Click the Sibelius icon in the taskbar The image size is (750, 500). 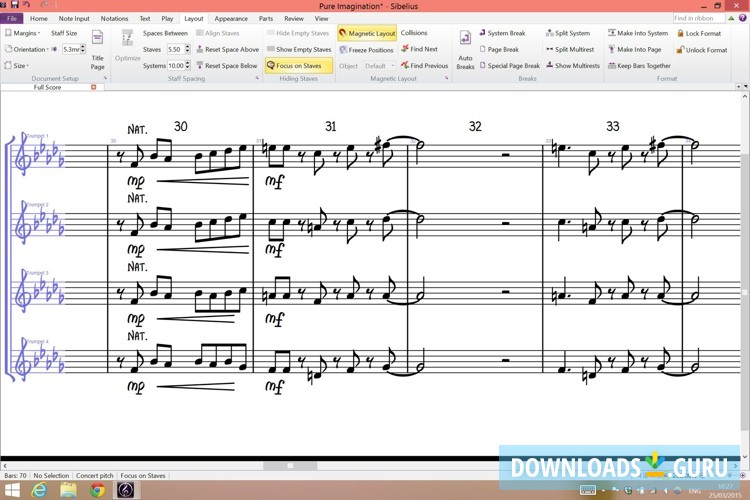[x=126, y=490]
